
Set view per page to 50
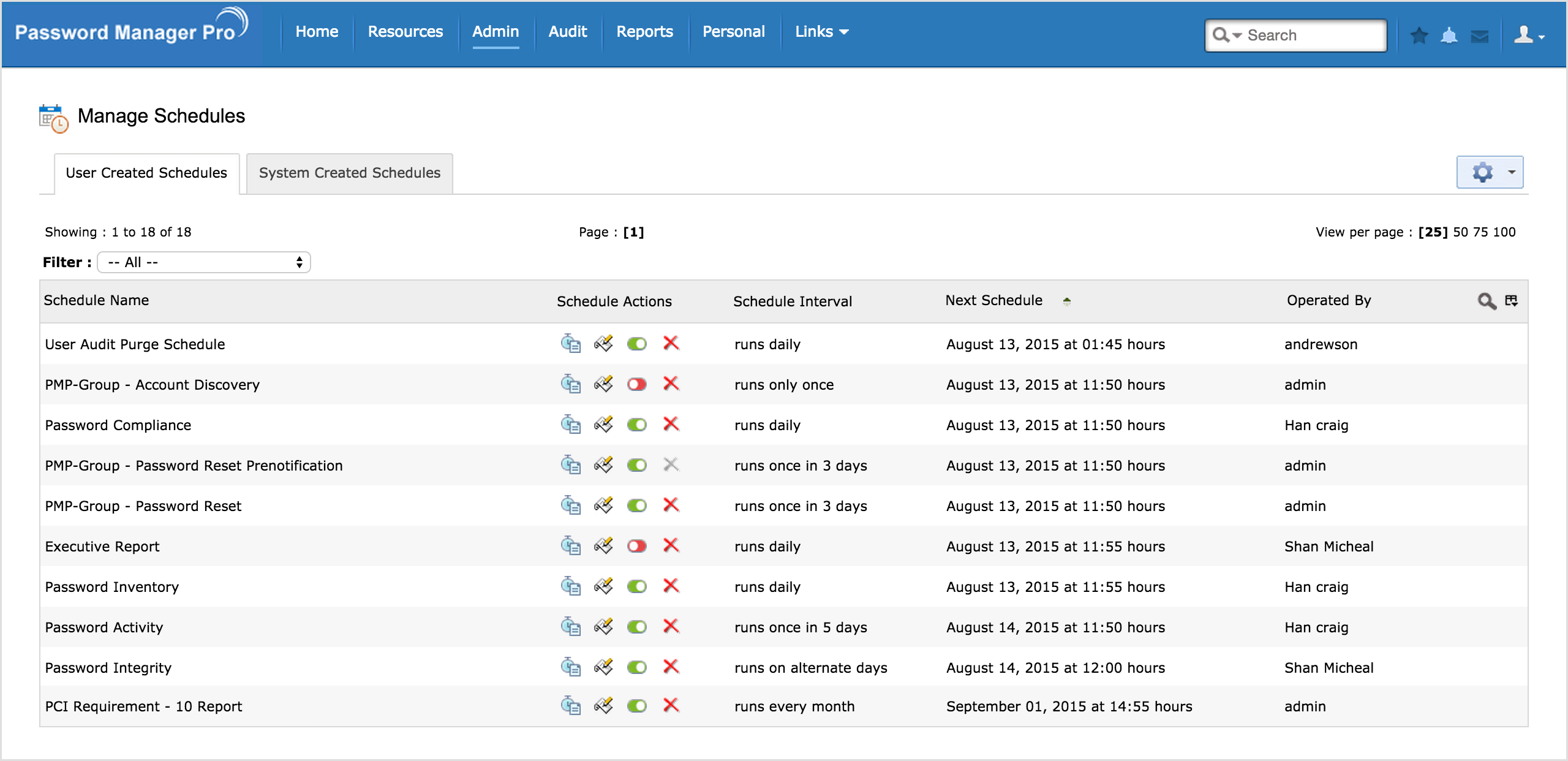coord(1461,232)
